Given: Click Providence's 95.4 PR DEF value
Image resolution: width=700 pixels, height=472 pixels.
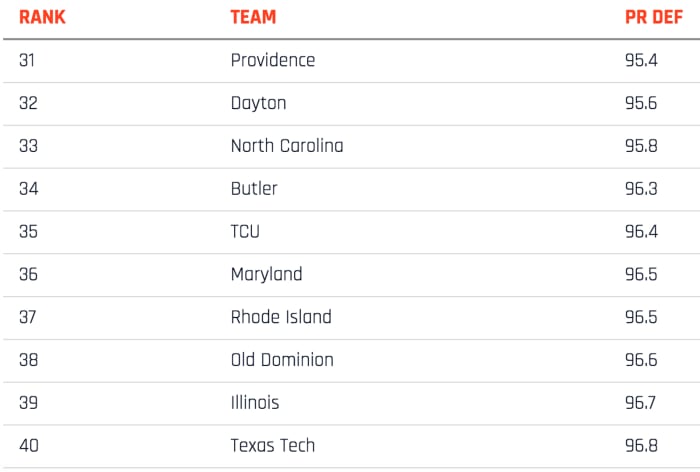Looking at the screenshot, I should [x=641, y=60].
